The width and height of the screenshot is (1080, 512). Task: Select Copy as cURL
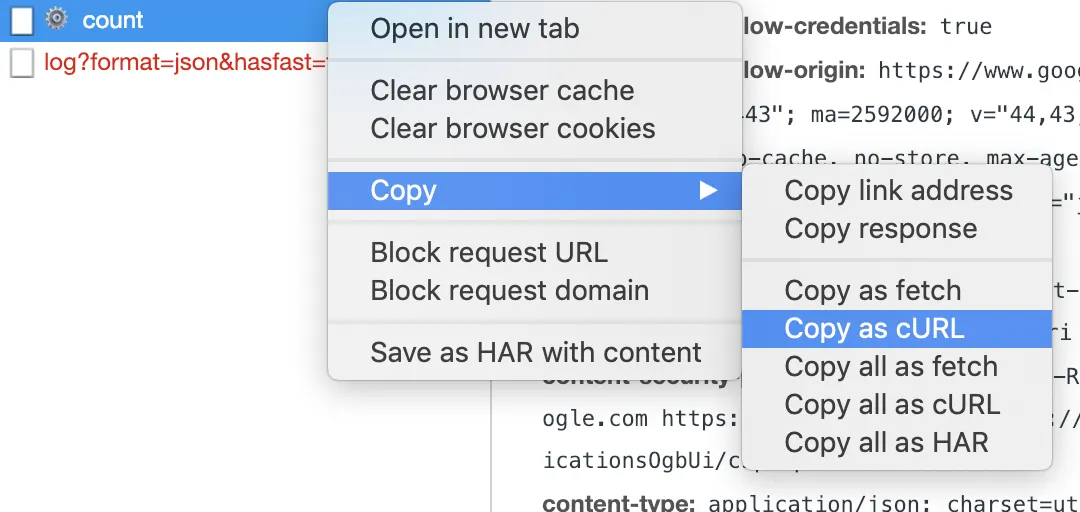coord(897,329)
